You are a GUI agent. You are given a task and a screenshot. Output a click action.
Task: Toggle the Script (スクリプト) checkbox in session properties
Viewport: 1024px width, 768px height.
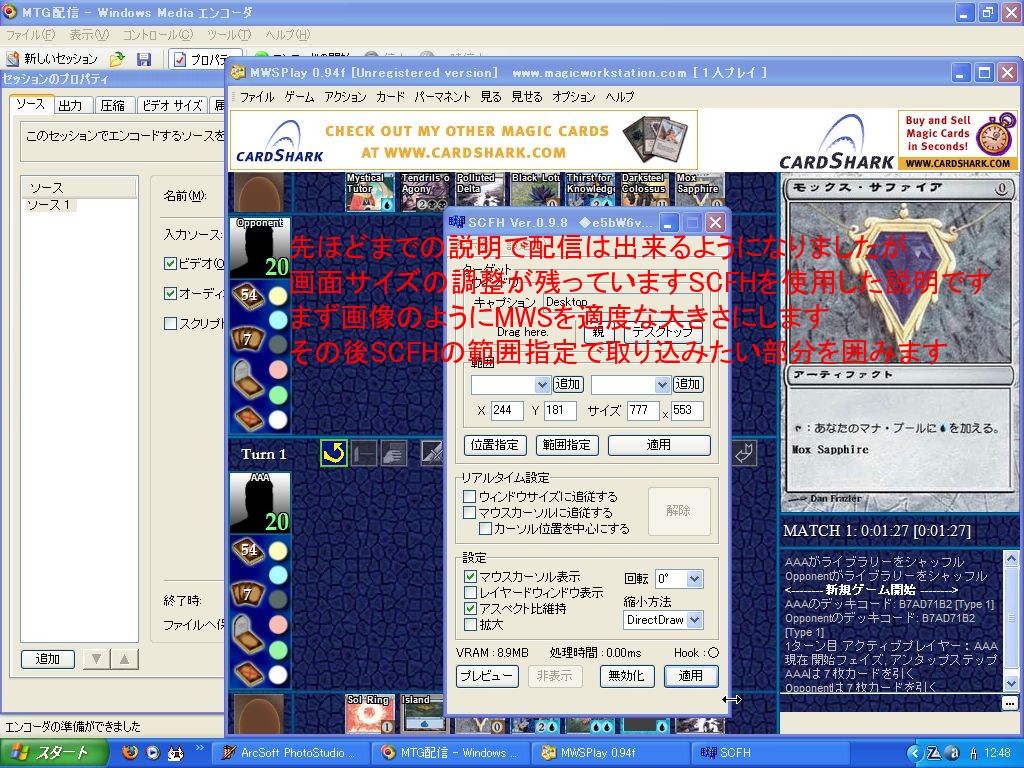pos(170,323)
